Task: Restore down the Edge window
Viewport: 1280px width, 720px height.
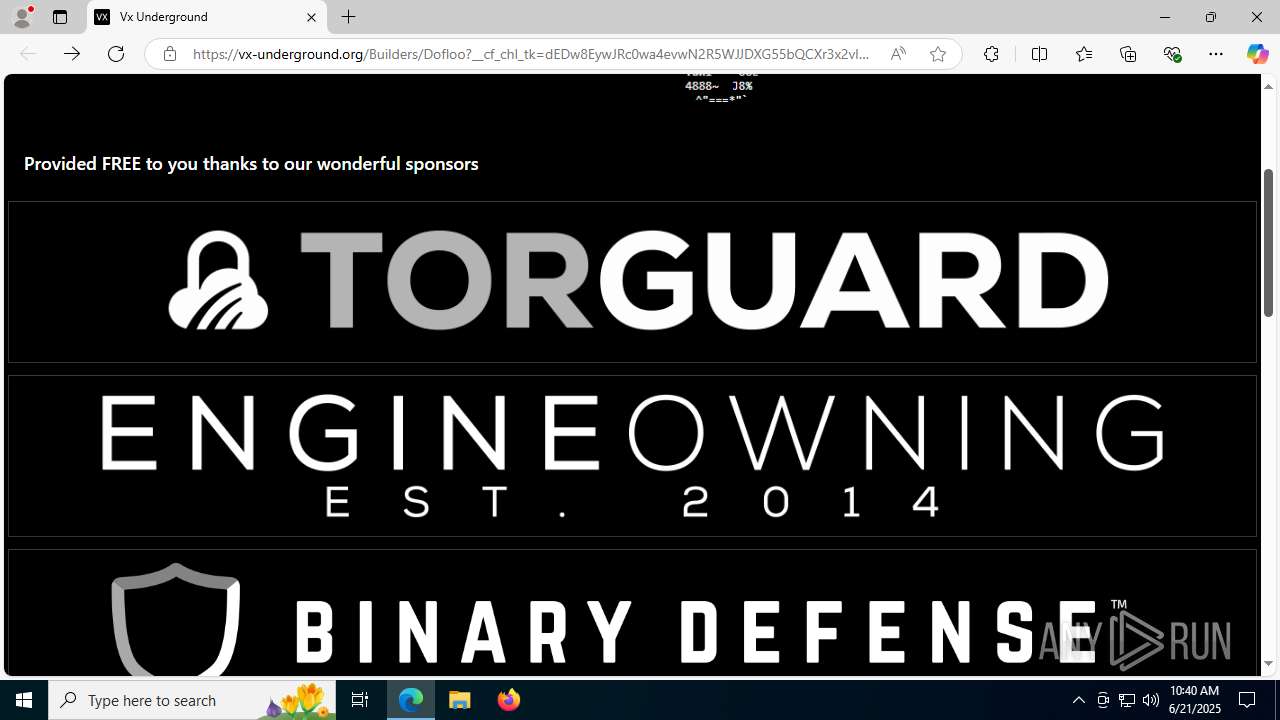Action: point(1211,17)
